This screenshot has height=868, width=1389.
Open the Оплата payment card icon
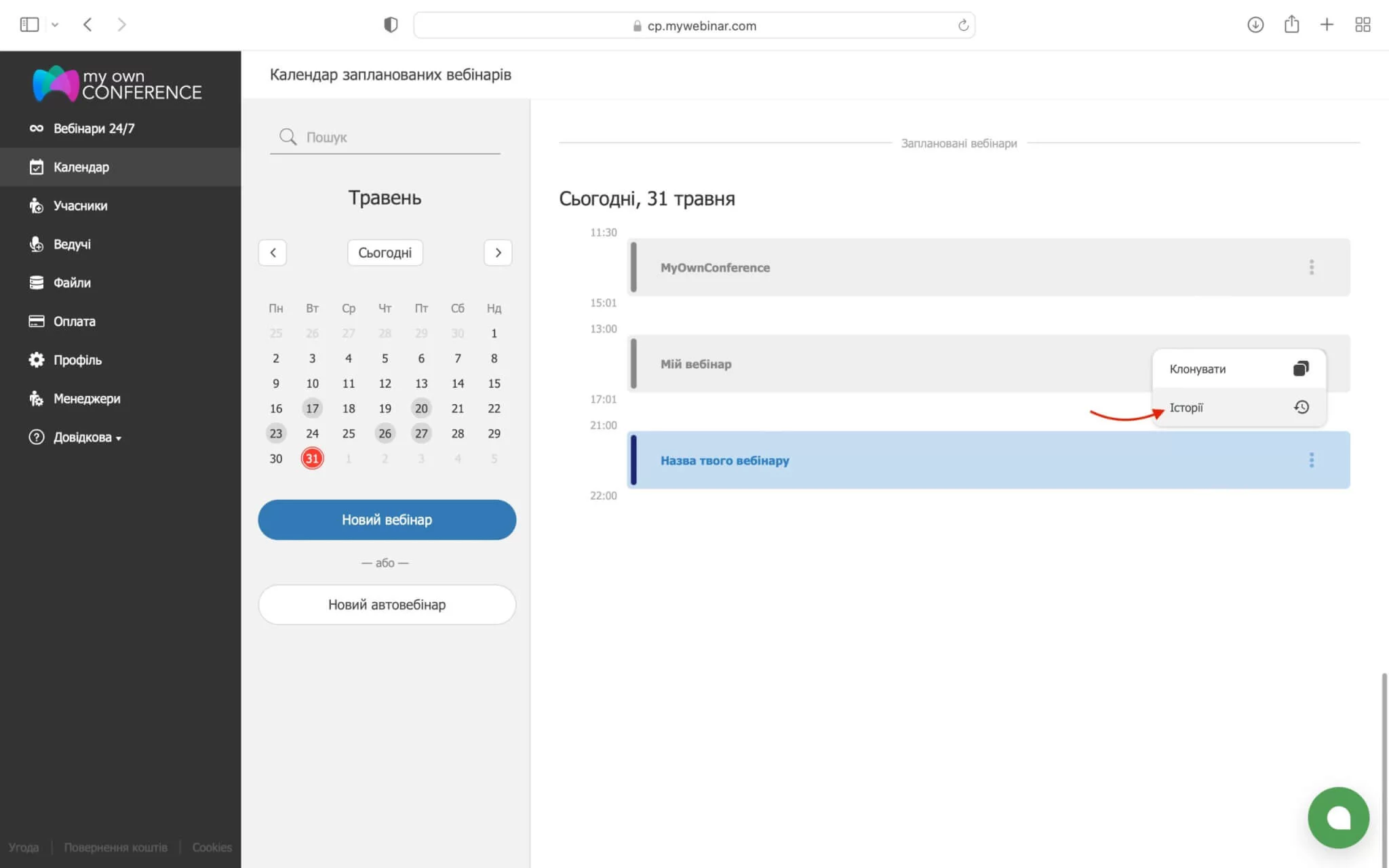tap(37, 321)
